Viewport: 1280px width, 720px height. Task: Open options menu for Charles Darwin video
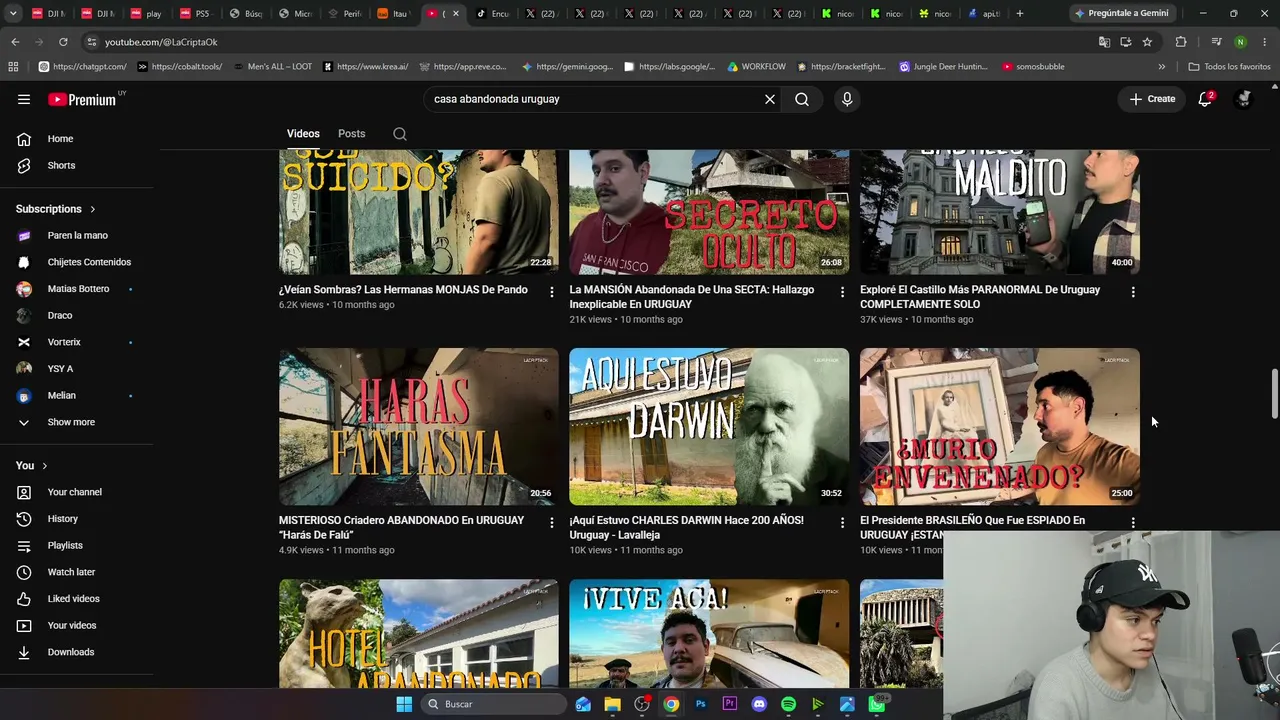pos(842,523)
